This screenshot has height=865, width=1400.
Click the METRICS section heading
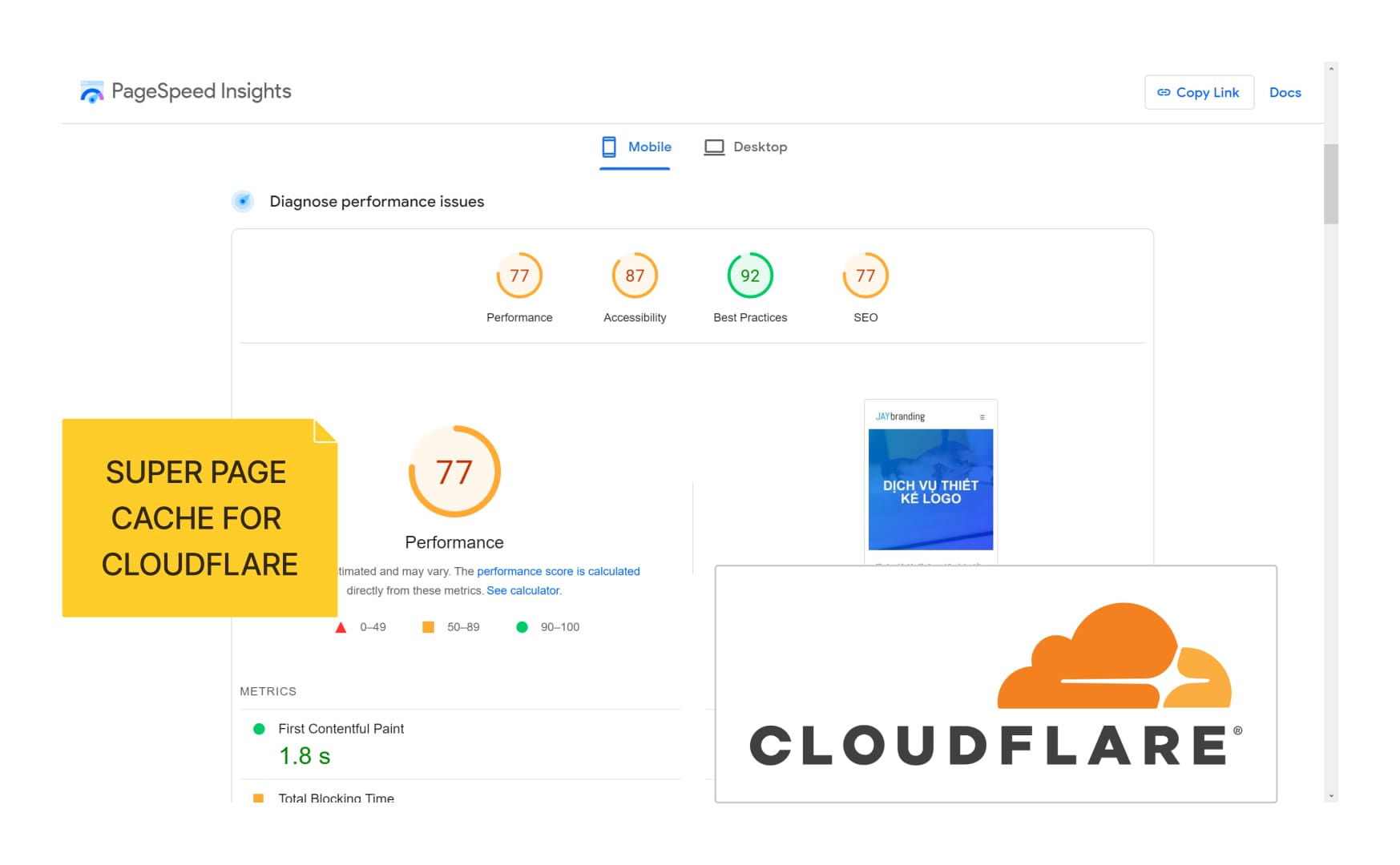click(x=268, y=691)
